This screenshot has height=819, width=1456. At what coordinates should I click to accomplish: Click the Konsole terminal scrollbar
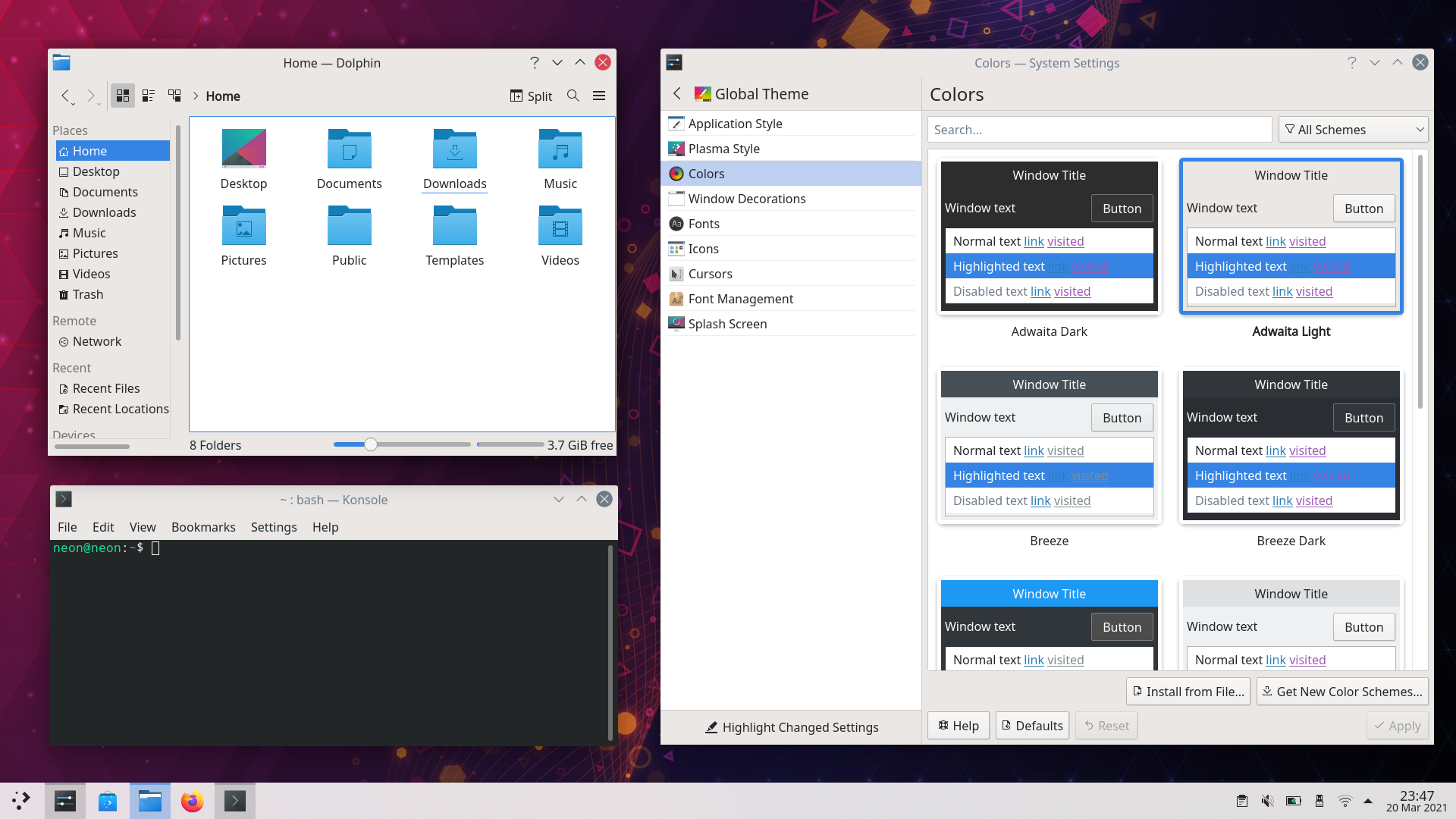[x=610, y=642]
